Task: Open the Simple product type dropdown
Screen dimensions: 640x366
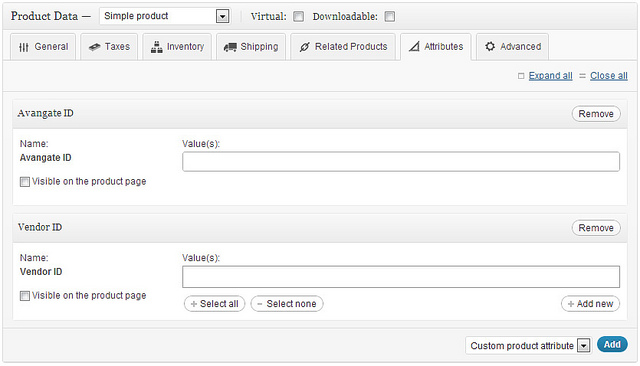Action: pyautogui.click(x=164, y=16)
